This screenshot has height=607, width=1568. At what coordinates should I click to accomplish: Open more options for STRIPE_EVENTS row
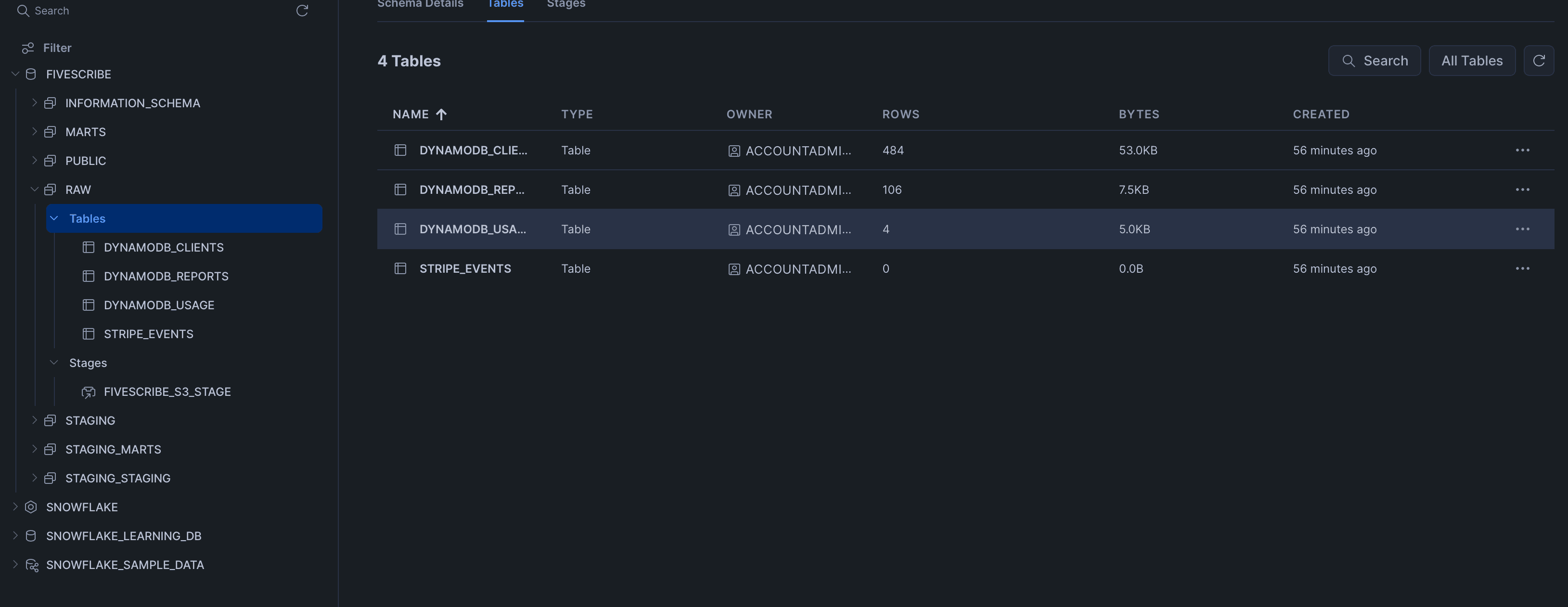(1522, 269)
